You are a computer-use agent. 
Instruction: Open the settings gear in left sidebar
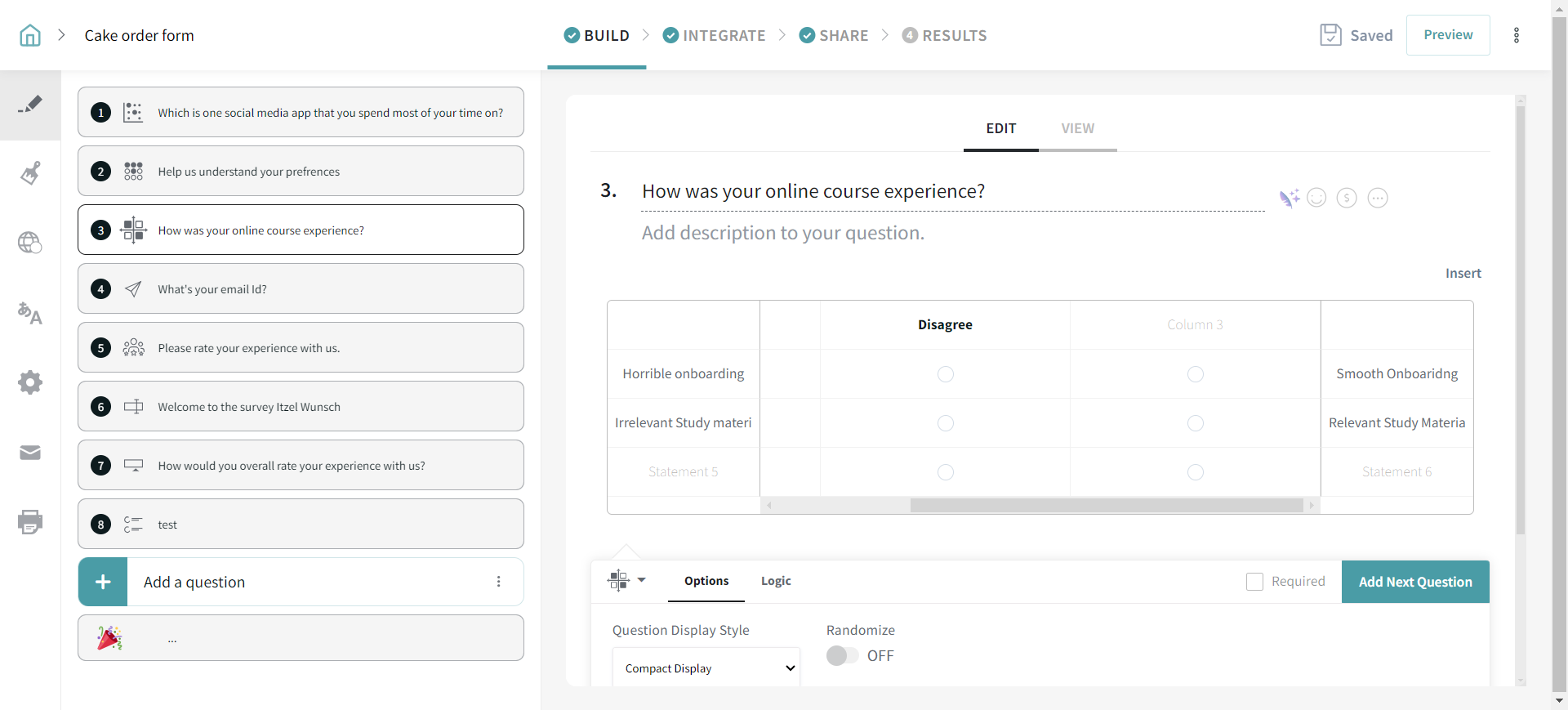pyautogui.click(x=30, y=382)
